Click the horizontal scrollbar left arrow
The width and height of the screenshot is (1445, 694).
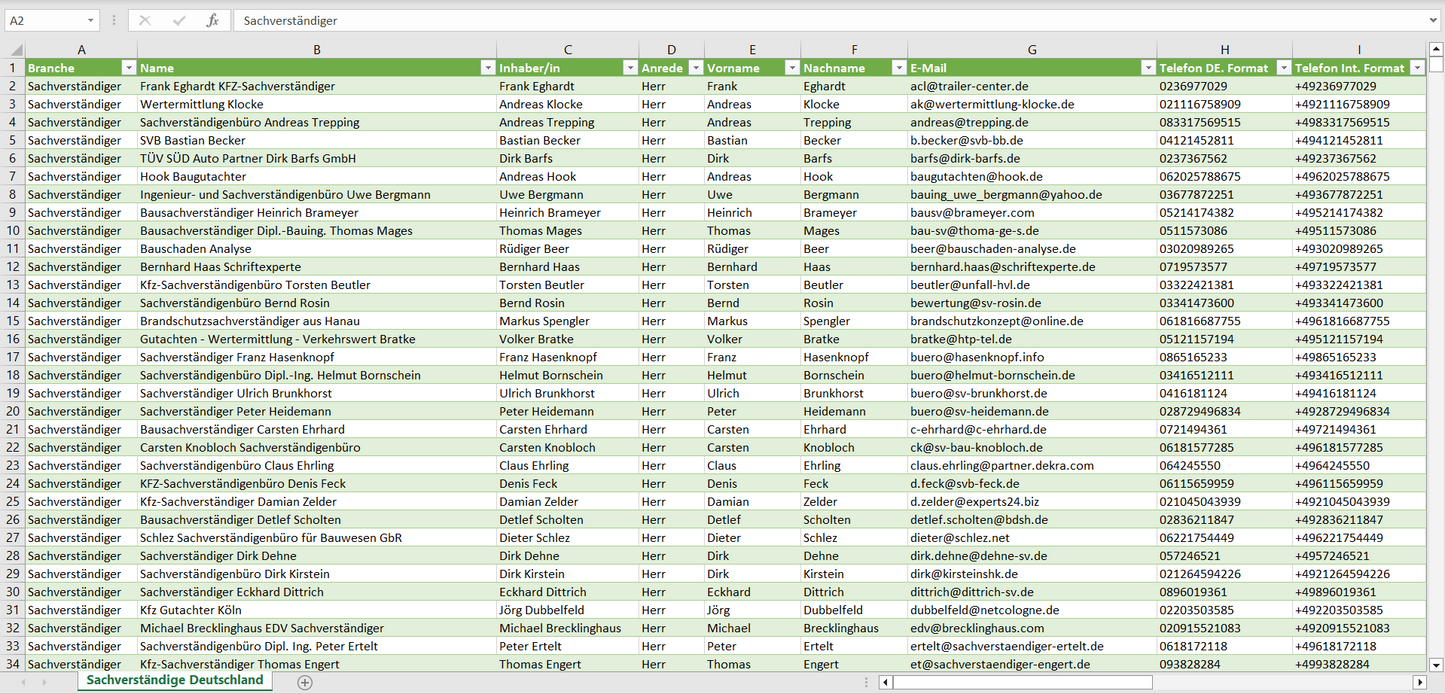pos(885,682)
